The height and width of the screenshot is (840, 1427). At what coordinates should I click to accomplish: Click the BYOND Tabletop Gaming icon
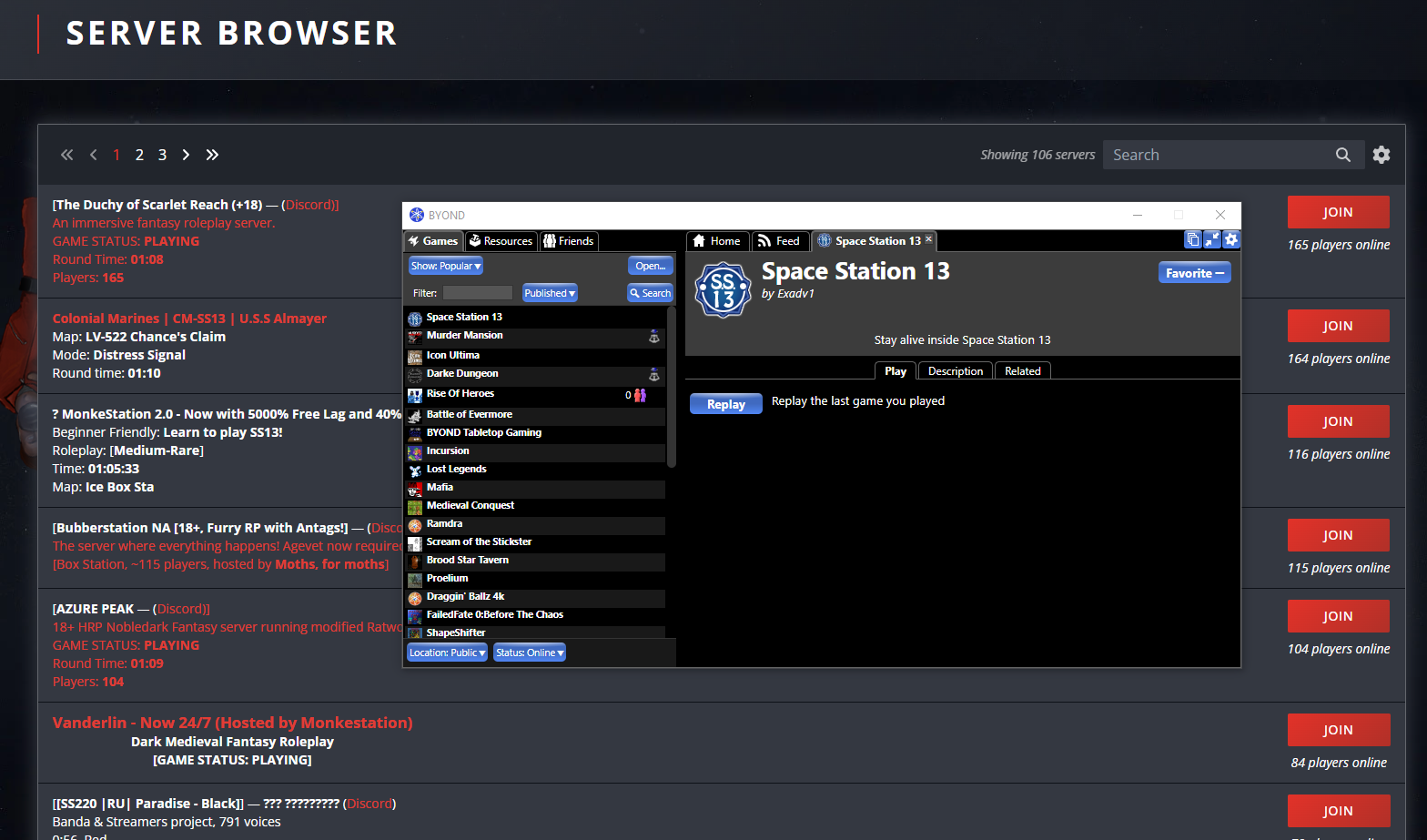415,433
